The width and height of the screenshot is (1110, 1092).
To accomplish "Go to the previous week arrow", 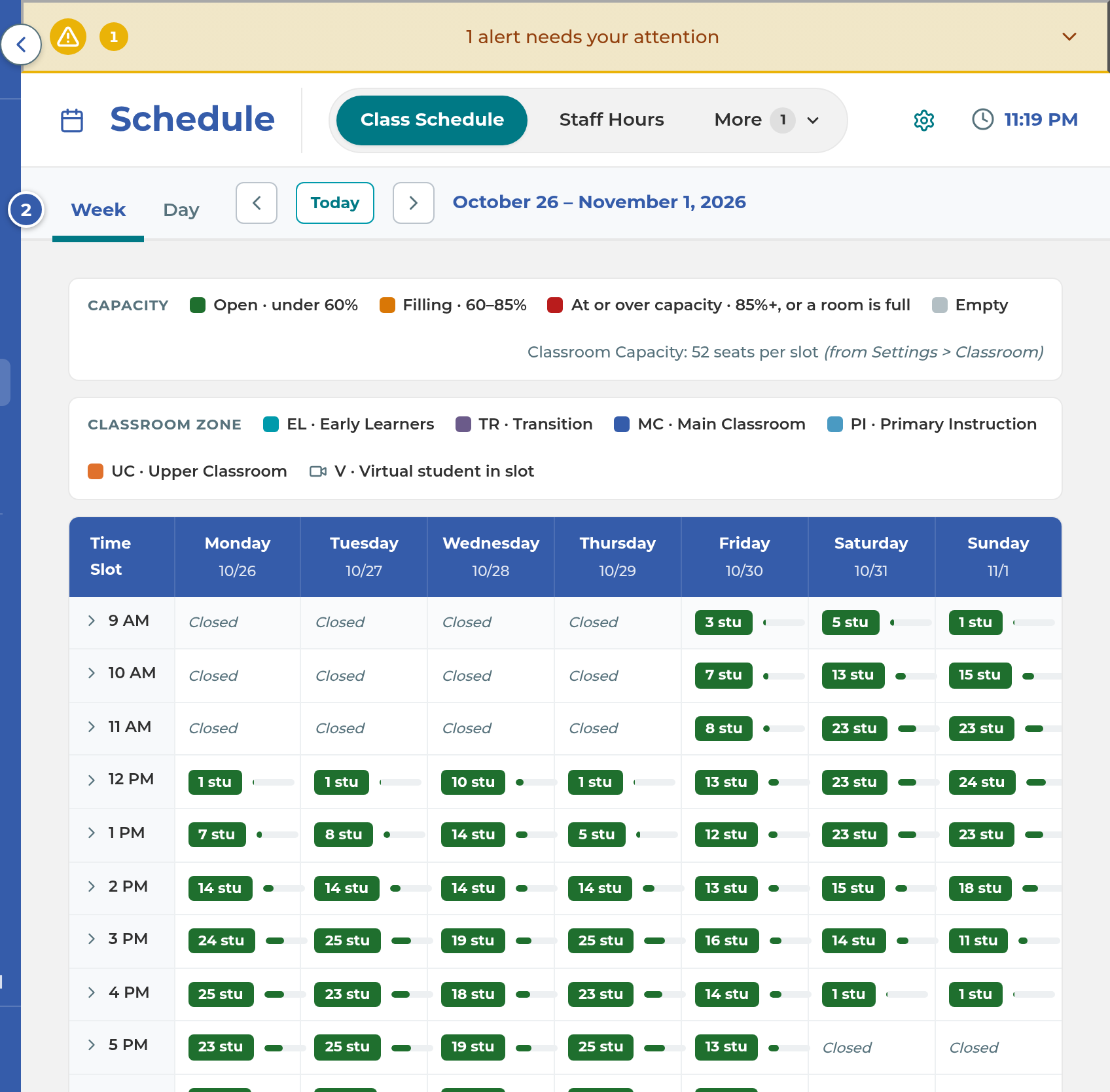I will coord(257,203).
